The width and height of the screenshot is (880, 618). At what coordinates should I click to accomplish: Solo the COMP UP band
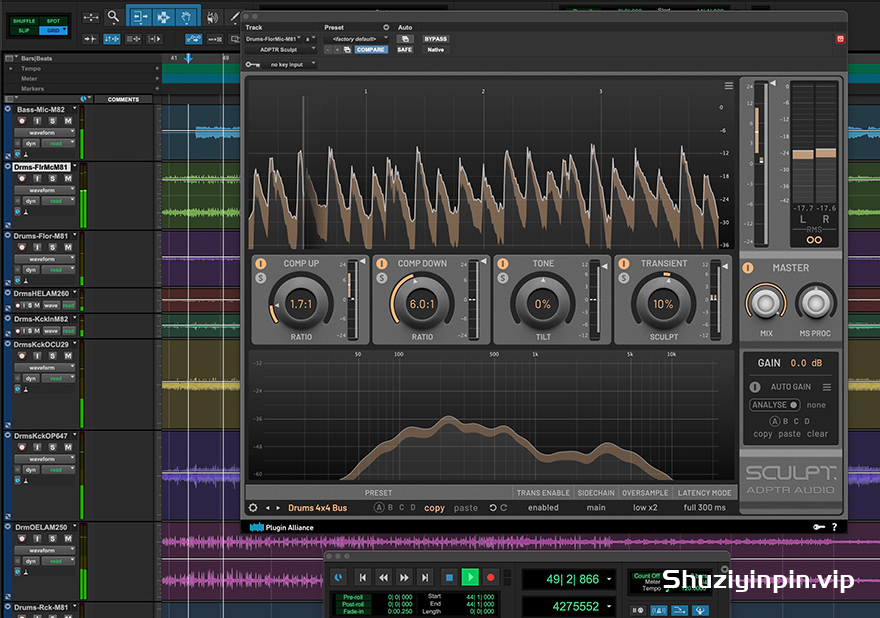[x=260, y=278]
